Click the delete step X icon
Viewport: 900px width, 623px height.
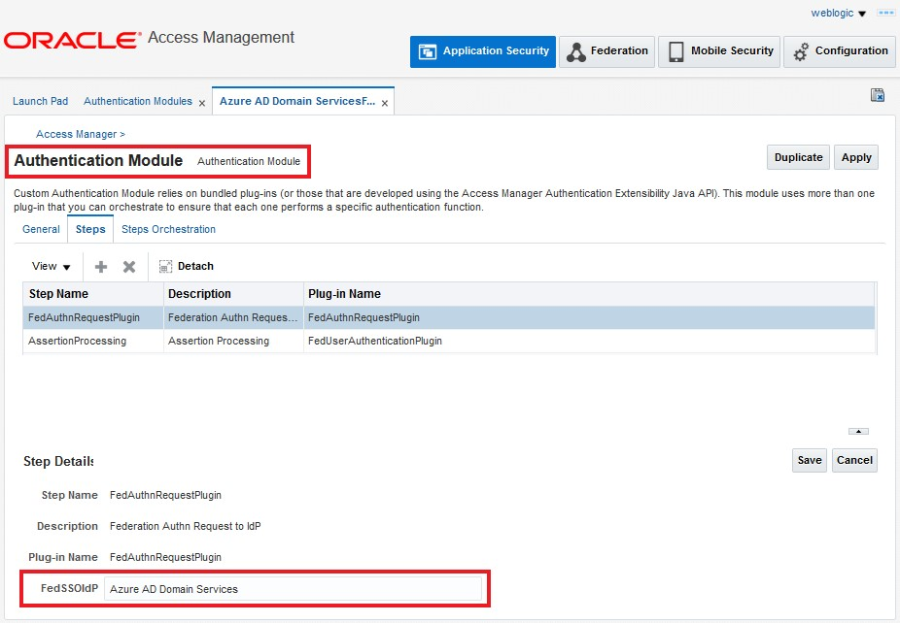coord(129,267)
